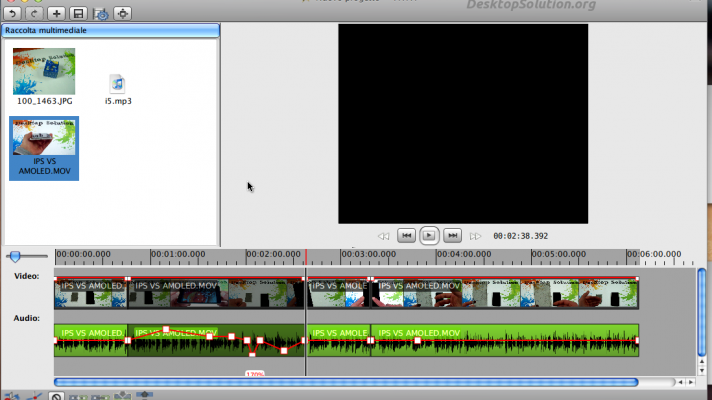
Task: Select the IPS VS AMOLED.MOV library clip
Action: tap(44, 141)
